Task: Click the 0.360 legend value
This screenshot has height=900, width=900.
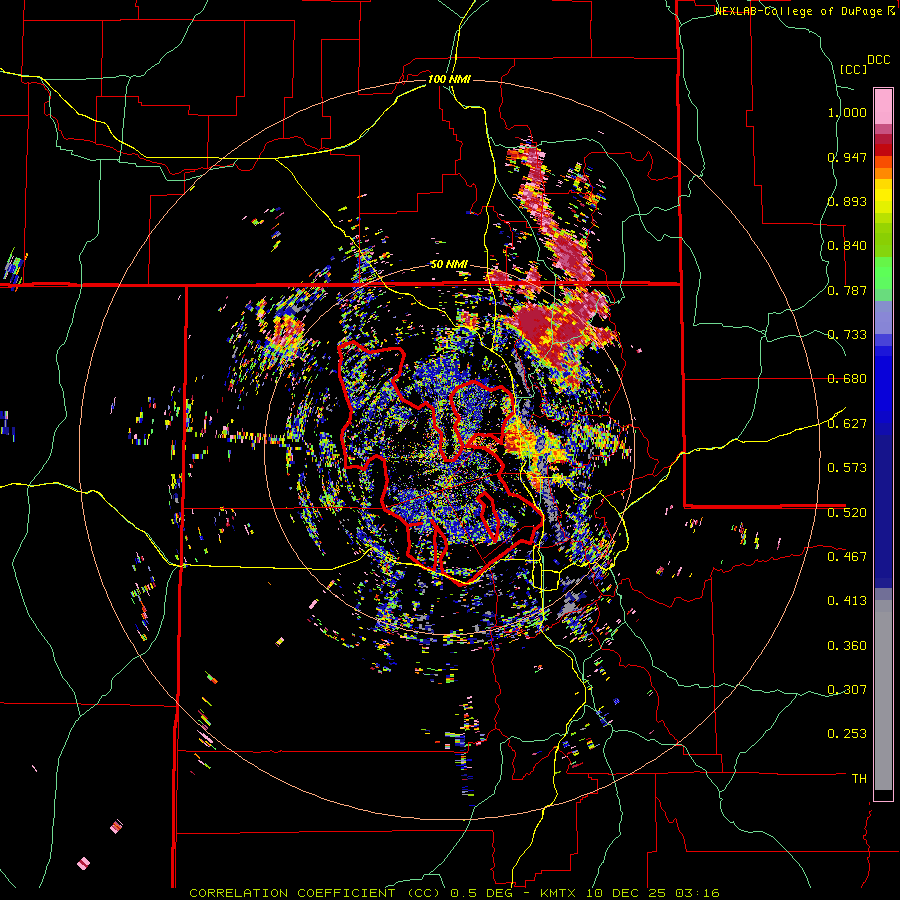Action: (847, 646)
